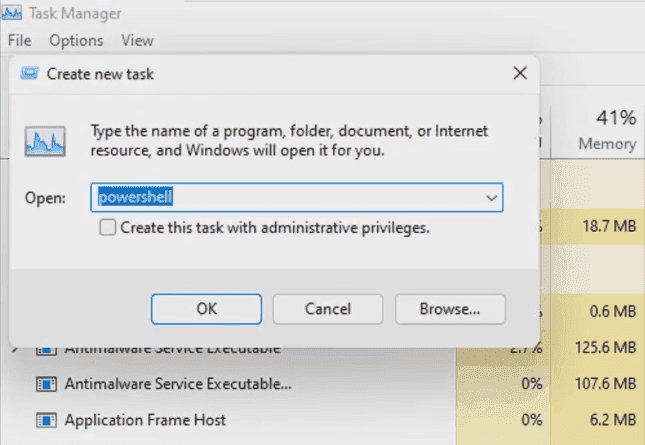
Task: Click the Open field containing powershell
Action: coord(297,197)
